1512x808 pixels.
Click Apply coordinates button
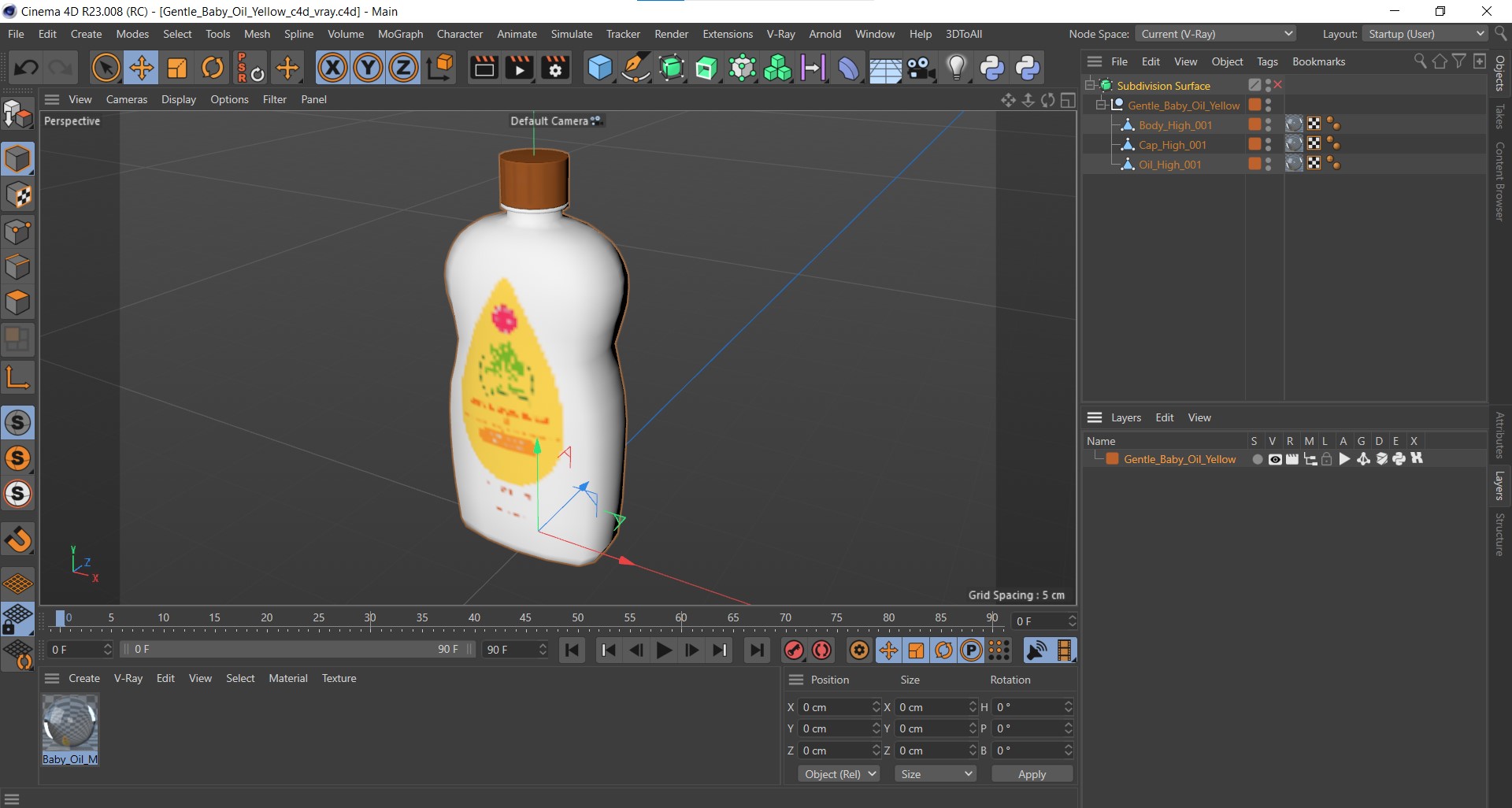(x=1032, y=774)
